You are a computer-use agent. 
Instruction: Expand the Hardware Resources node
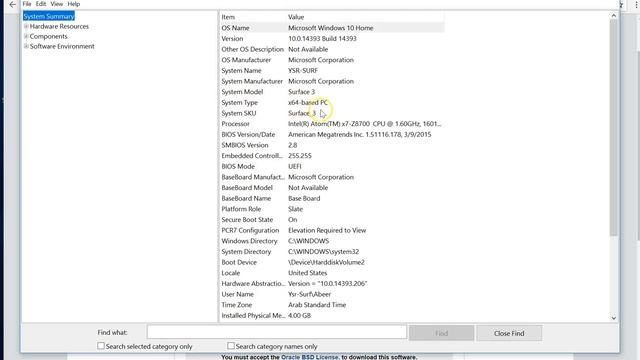pyautogui.click(x=26, y=26)
